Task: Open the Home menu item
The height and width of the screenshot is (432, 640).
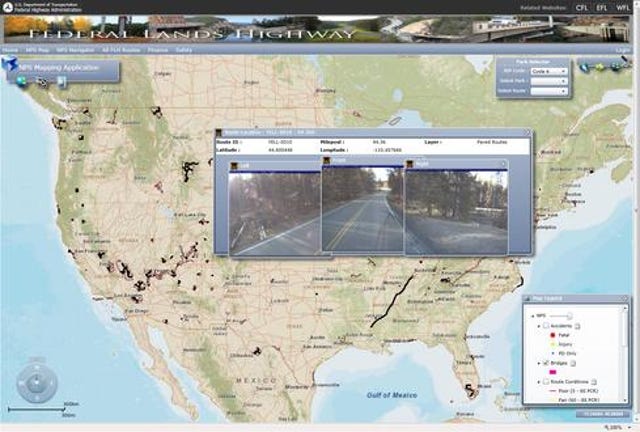Action: click(10, 50)
